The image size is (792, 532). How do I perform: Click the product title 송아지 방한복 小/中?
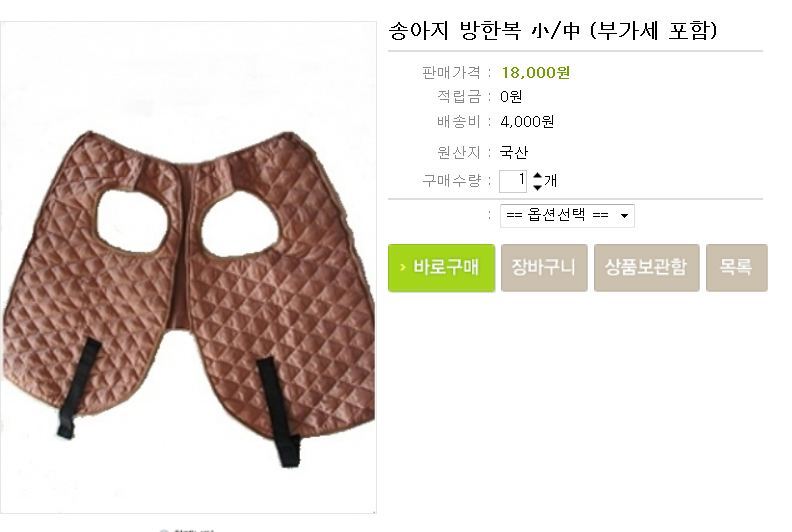484,31
